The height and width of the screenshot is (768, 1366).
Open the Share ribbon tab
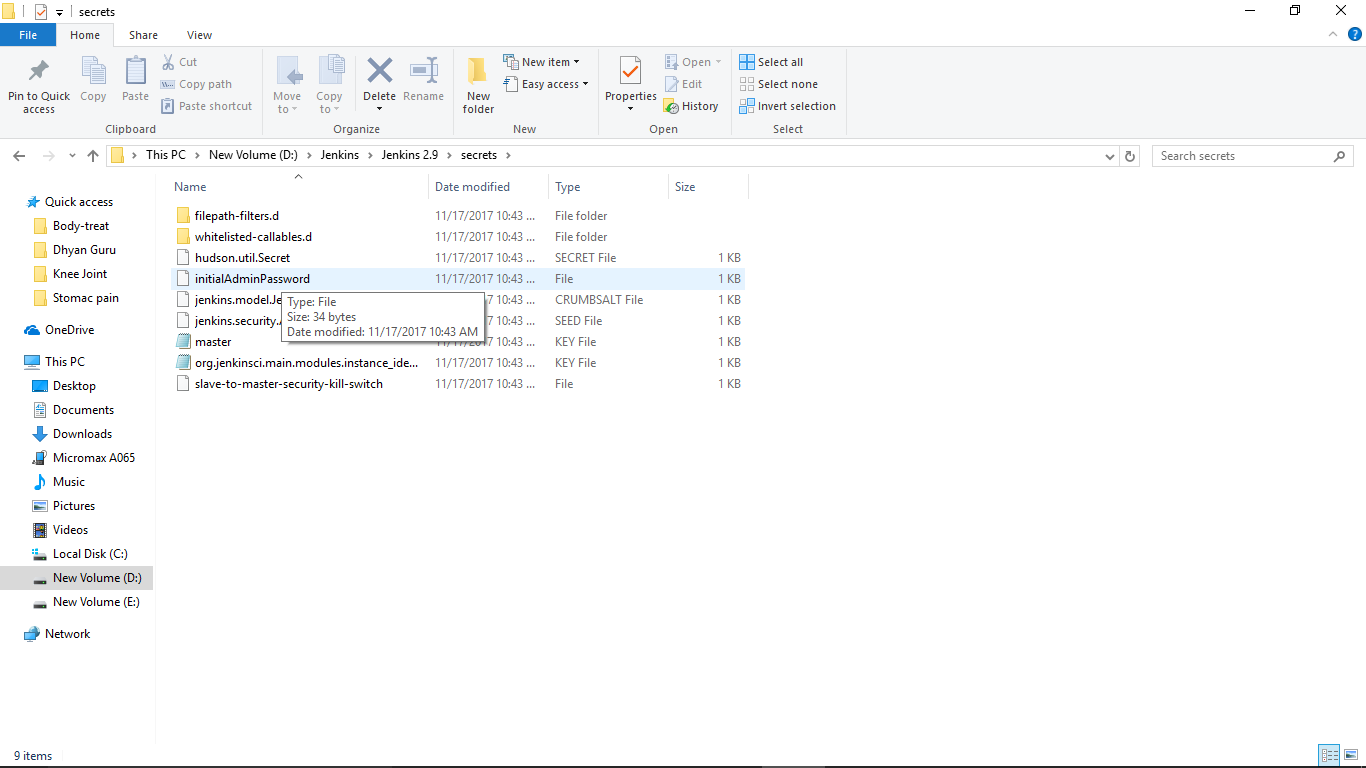coord(143,34)
